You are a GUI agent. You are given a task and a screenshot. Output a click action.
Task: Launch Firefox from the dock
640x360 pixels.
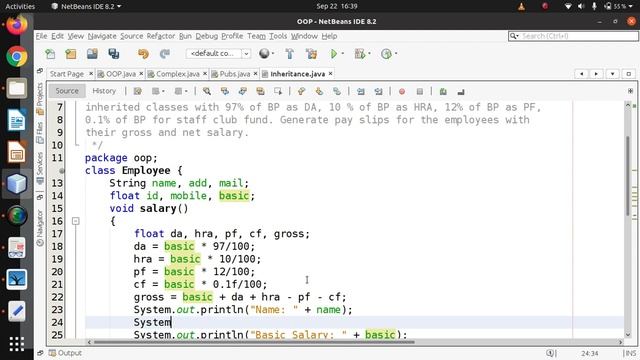pos(17,24)
